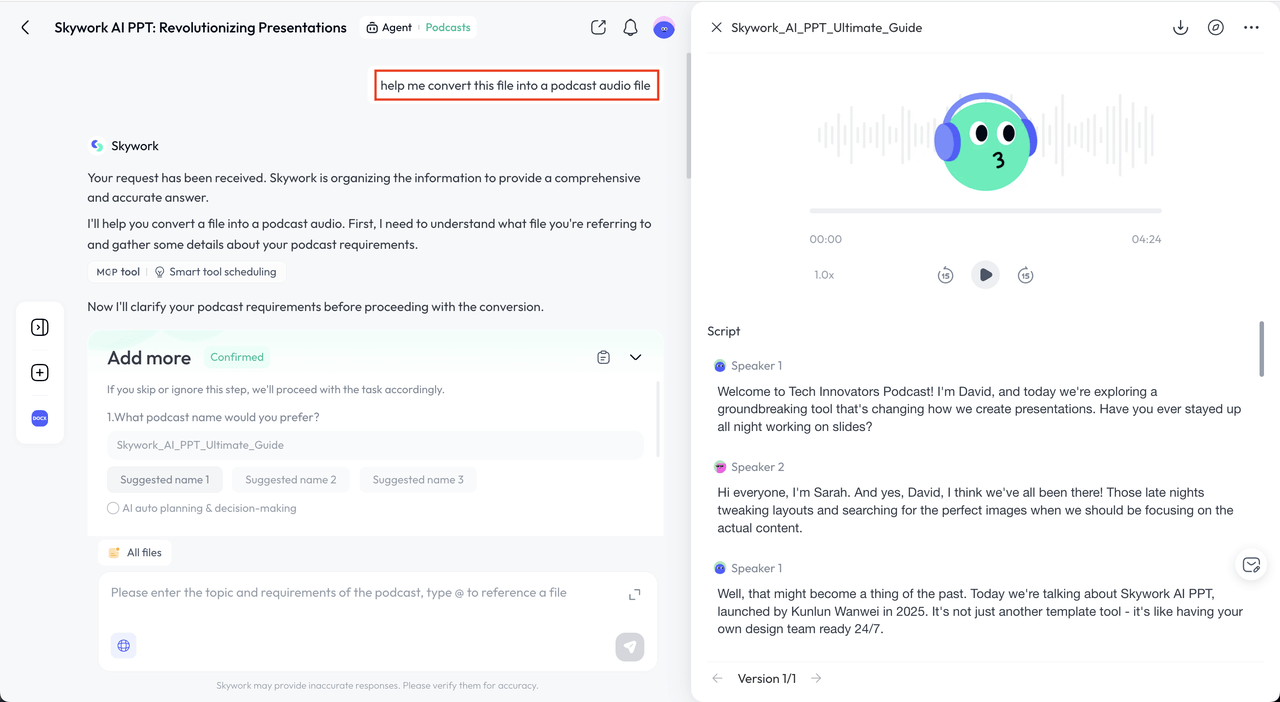
Task: Select the Agent tab
Action: [389, 28]
